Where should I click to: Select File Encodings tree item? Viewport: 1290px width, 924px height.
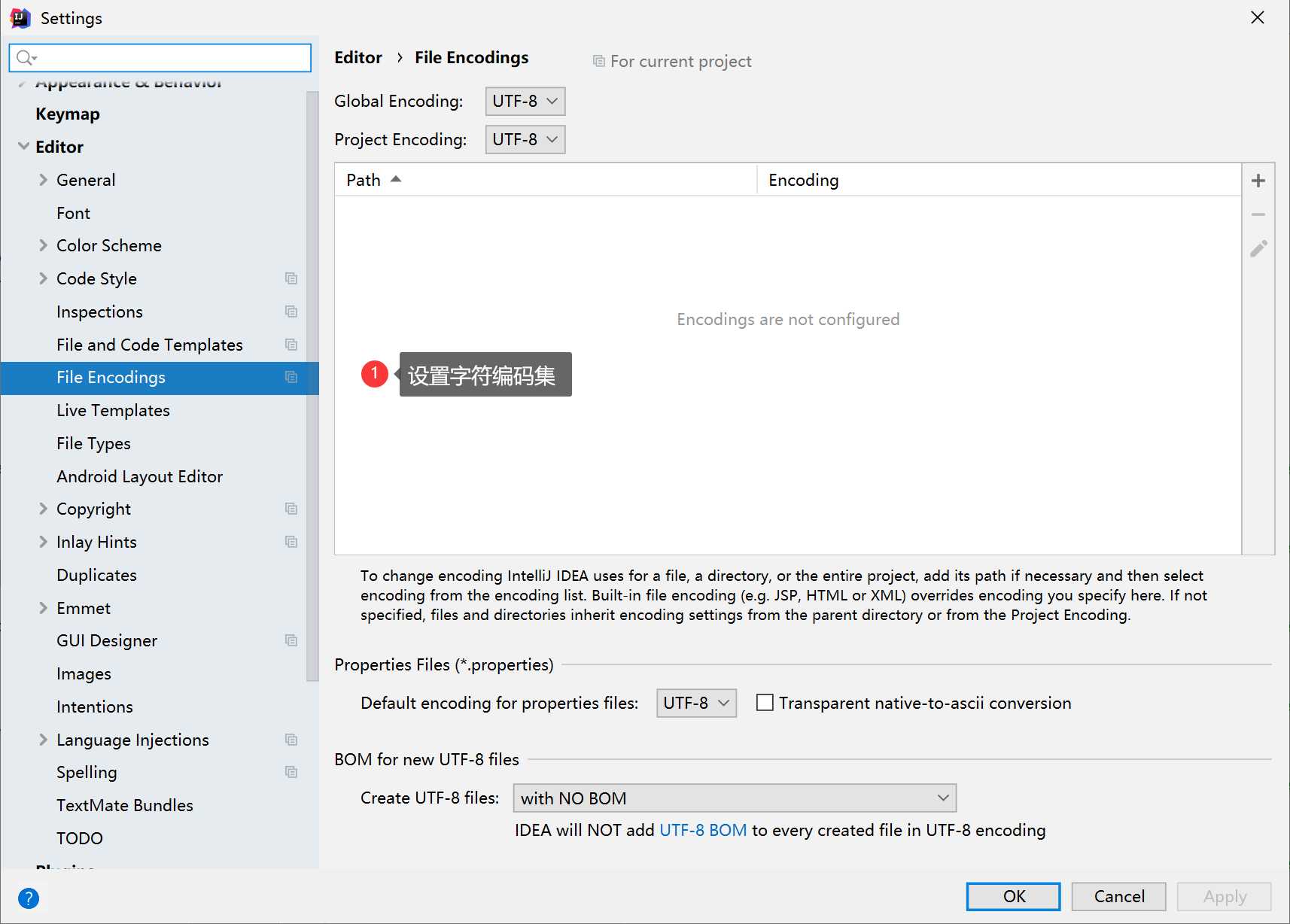[160, 377]
